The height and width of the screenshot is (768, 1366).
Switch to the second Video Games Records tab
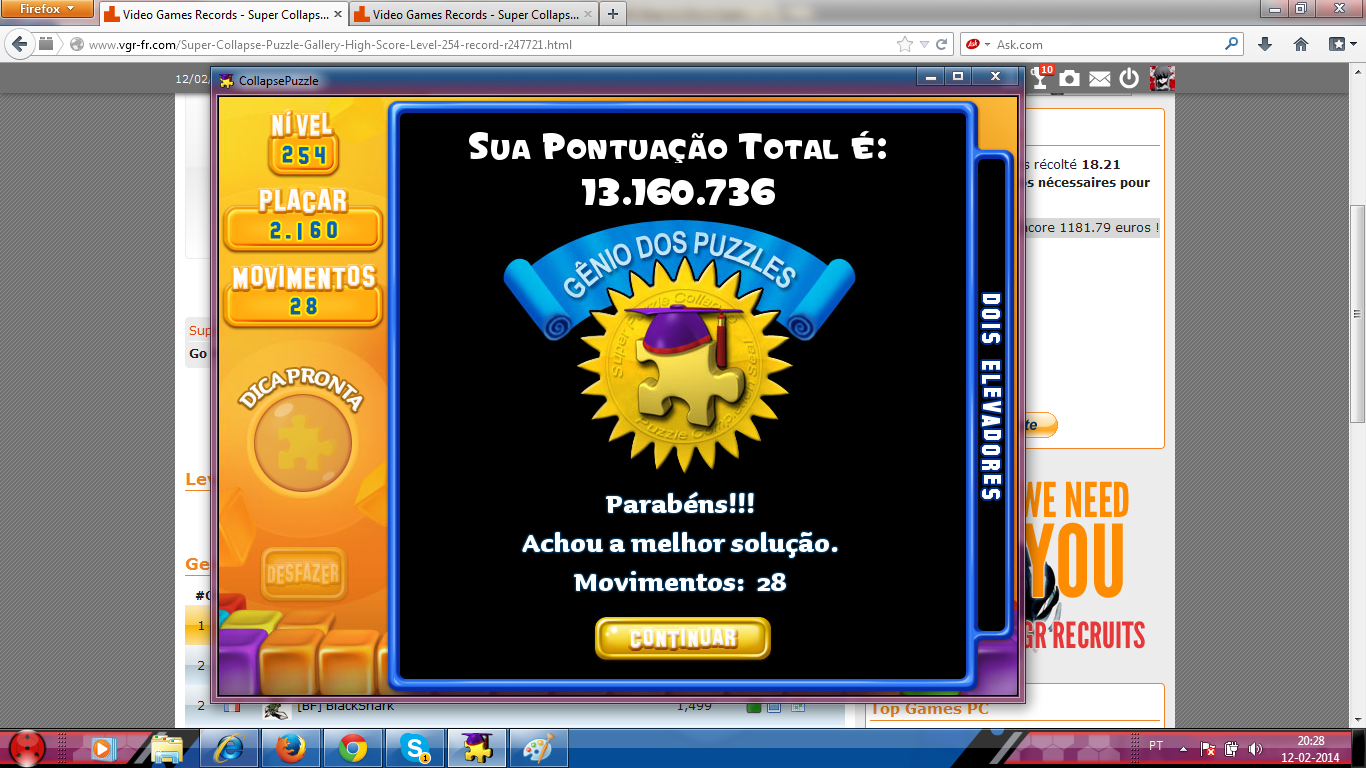click(470, 15)
